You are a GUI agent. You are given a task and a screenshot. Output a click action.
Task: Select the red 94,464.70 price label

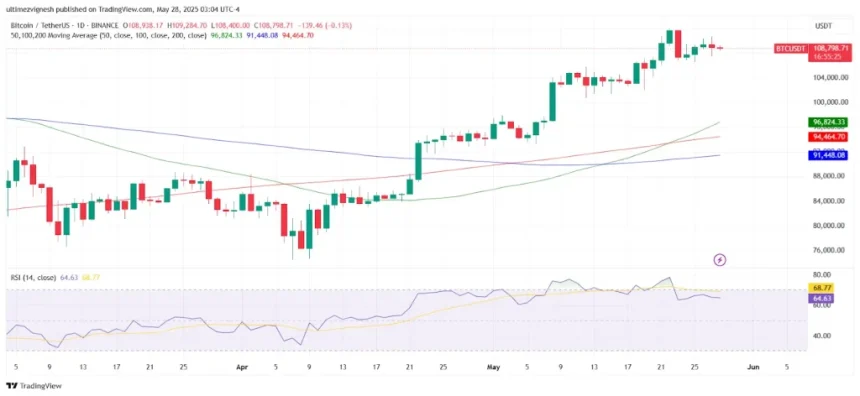828,137
